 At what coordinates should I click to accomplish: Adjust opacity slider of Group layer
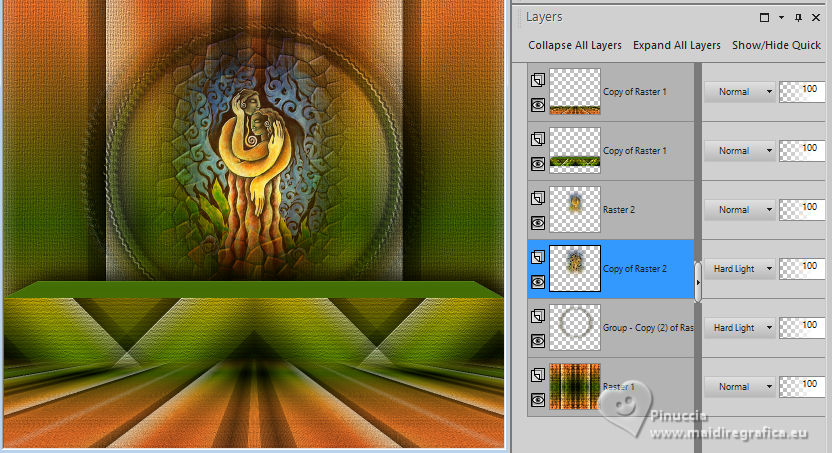802,328
